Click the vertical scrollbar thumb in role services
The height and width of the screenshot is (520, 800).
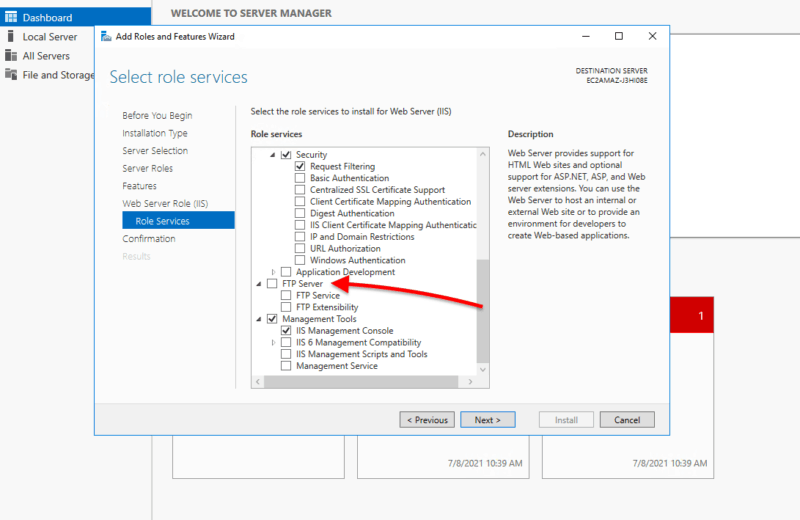(483, 310)
